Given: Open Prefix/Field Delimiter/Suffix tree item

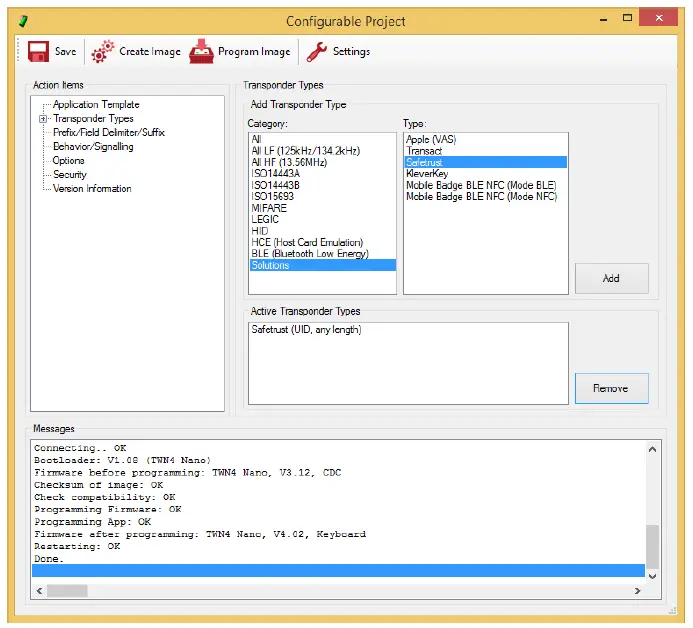Looking at the screenshot, I should (108, 133).
